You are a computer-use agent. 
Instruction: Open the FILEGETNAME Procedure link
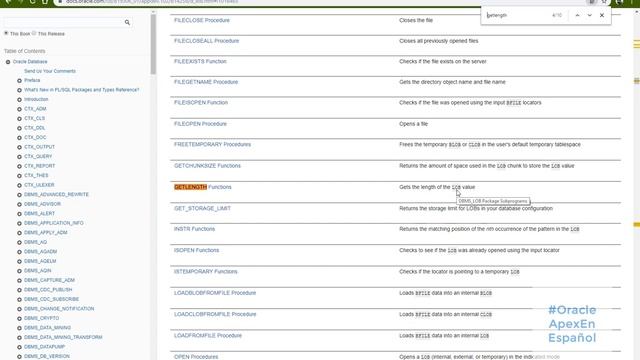coord(206,82)
